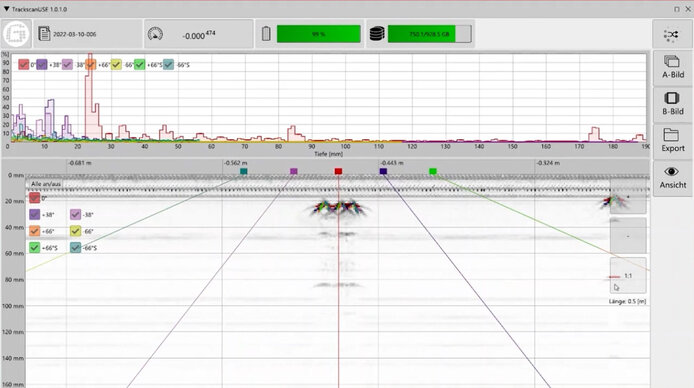This screenshot has height=388, width=694.
Task: Disable the +66° checkbox in the top chart legend
Action: click(90, 65)
